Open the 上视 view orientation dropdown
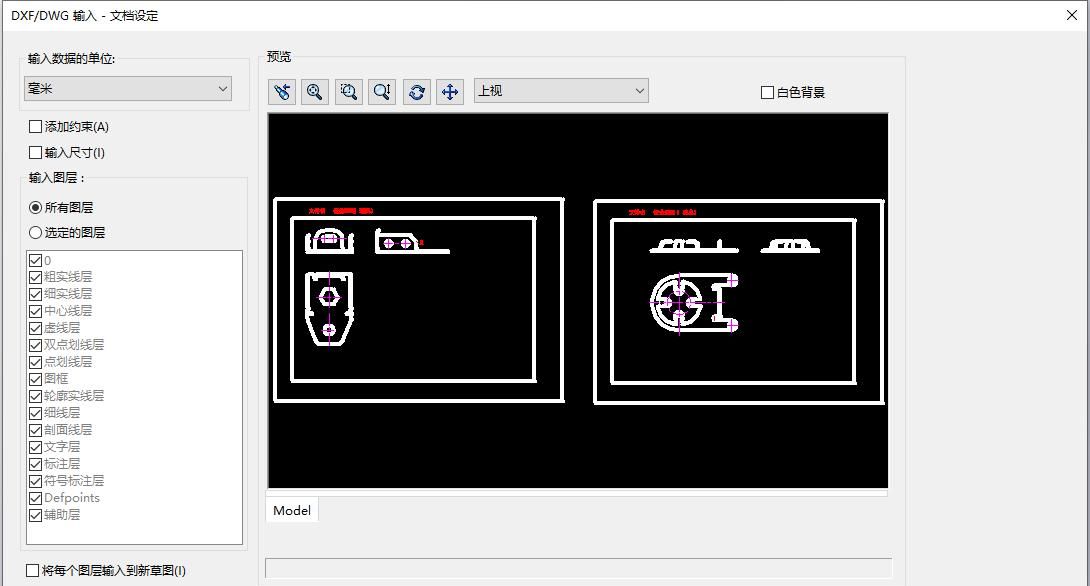 point(561,91)
